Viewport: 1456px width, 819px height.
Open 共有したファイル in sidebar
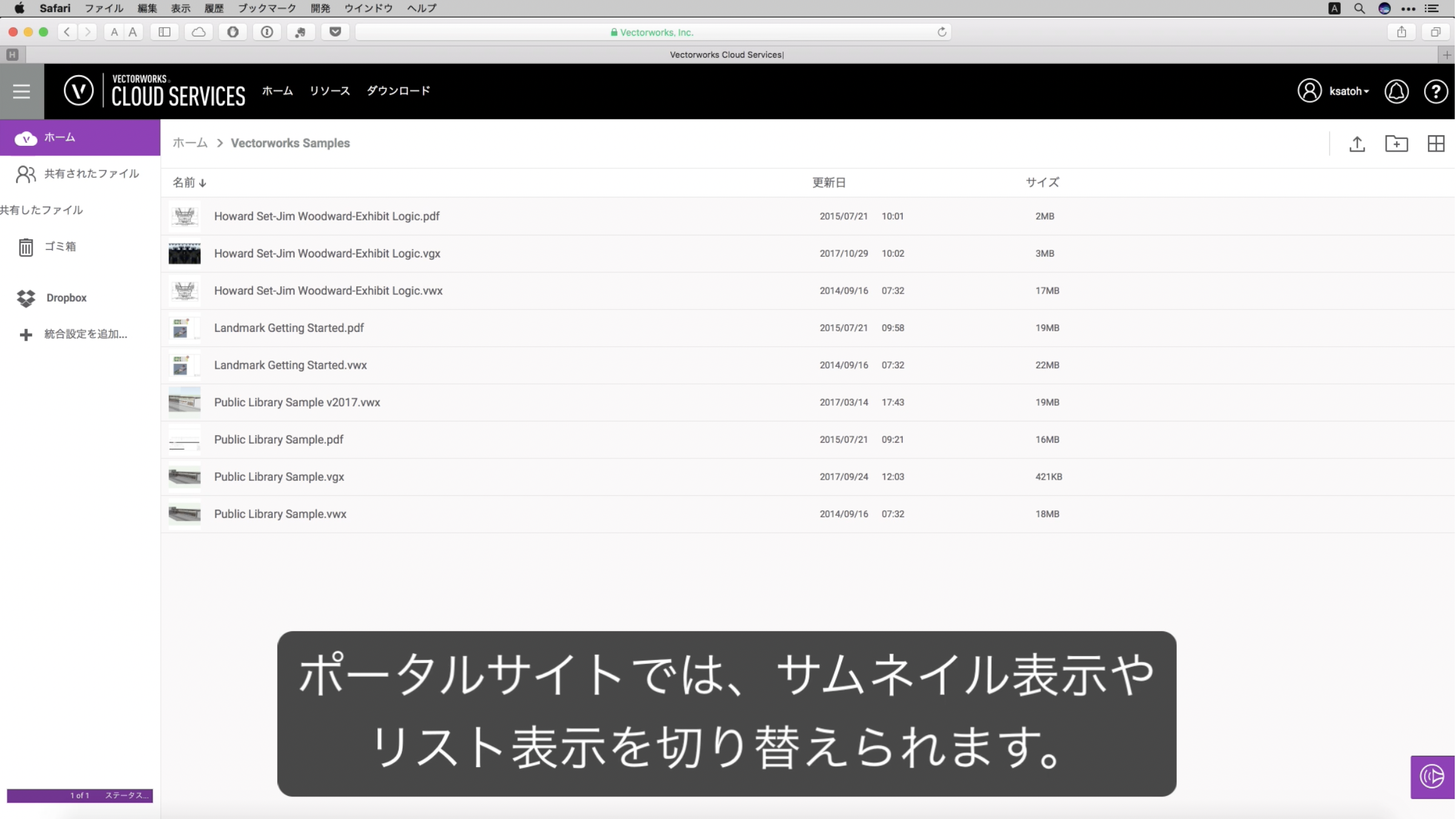point(41,210)
